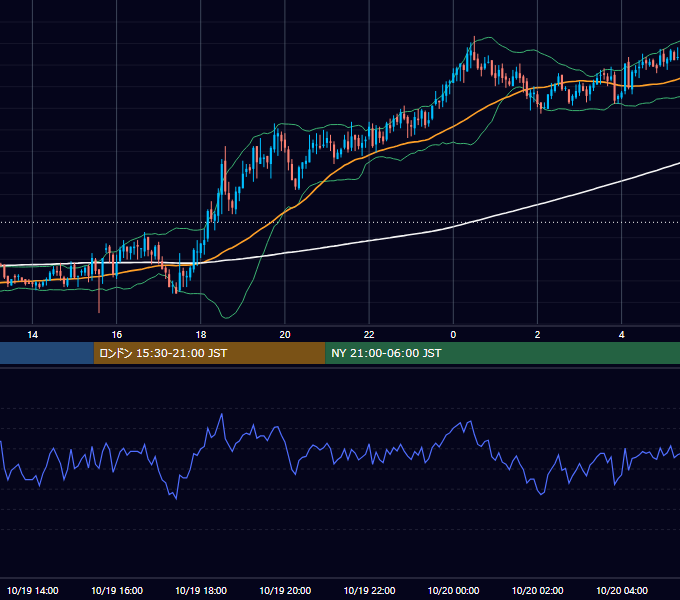Select the hour label 0 on the axis

pos(453,335)
